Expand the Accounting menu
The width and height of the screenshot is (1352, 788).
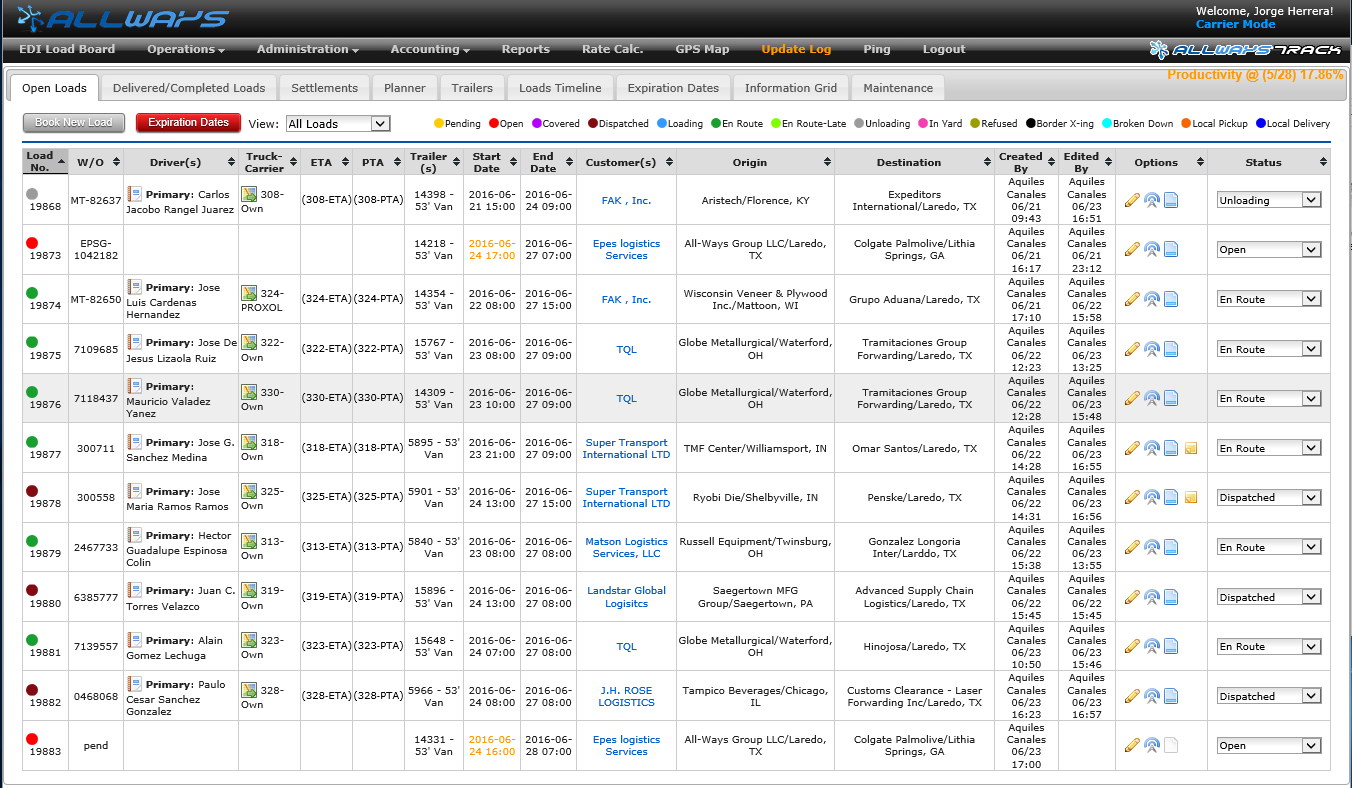[x=430, y=49]
